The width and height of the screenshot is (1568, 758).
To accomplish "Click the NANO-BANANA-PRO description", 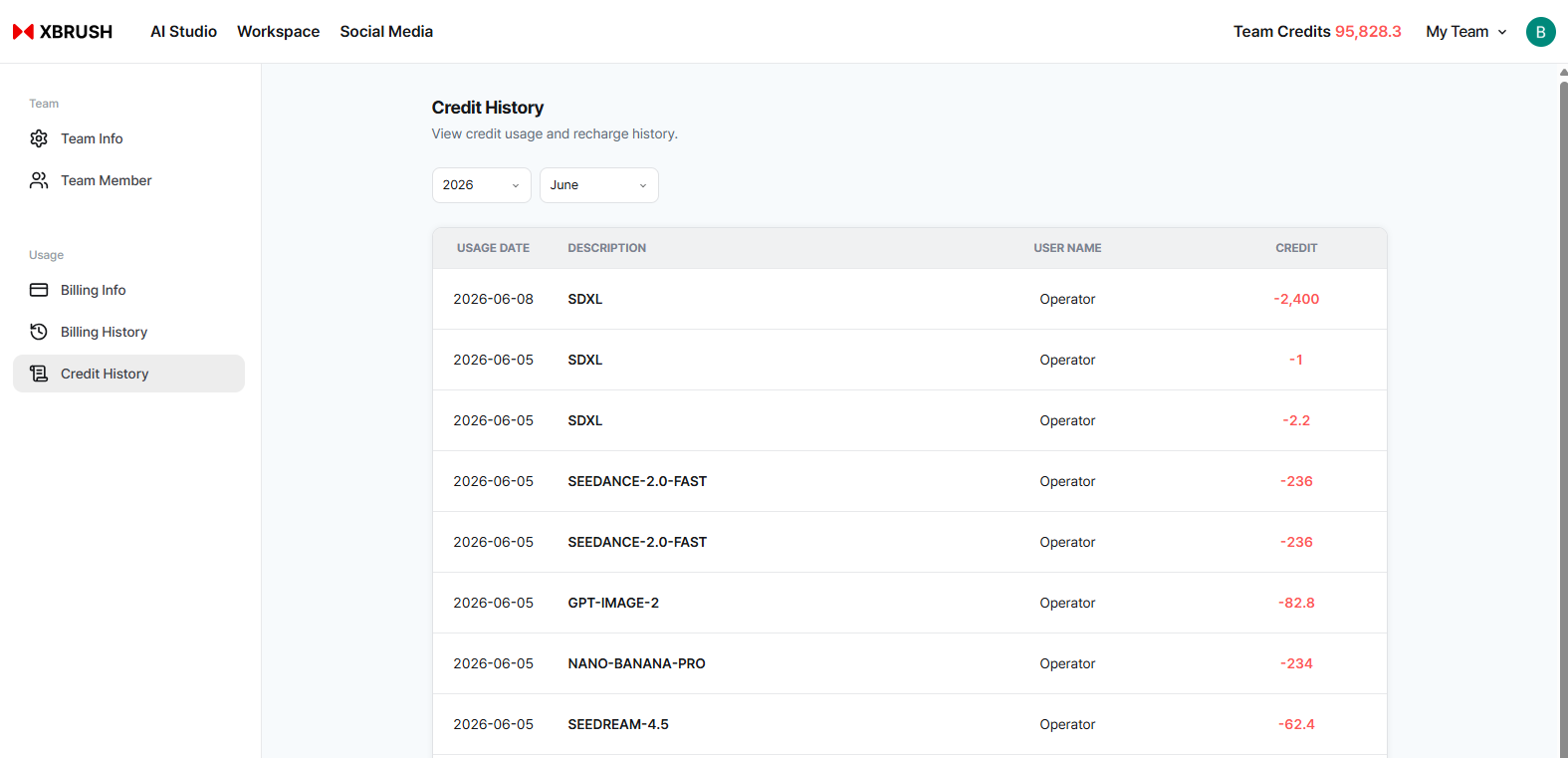I will pos(636,663).
